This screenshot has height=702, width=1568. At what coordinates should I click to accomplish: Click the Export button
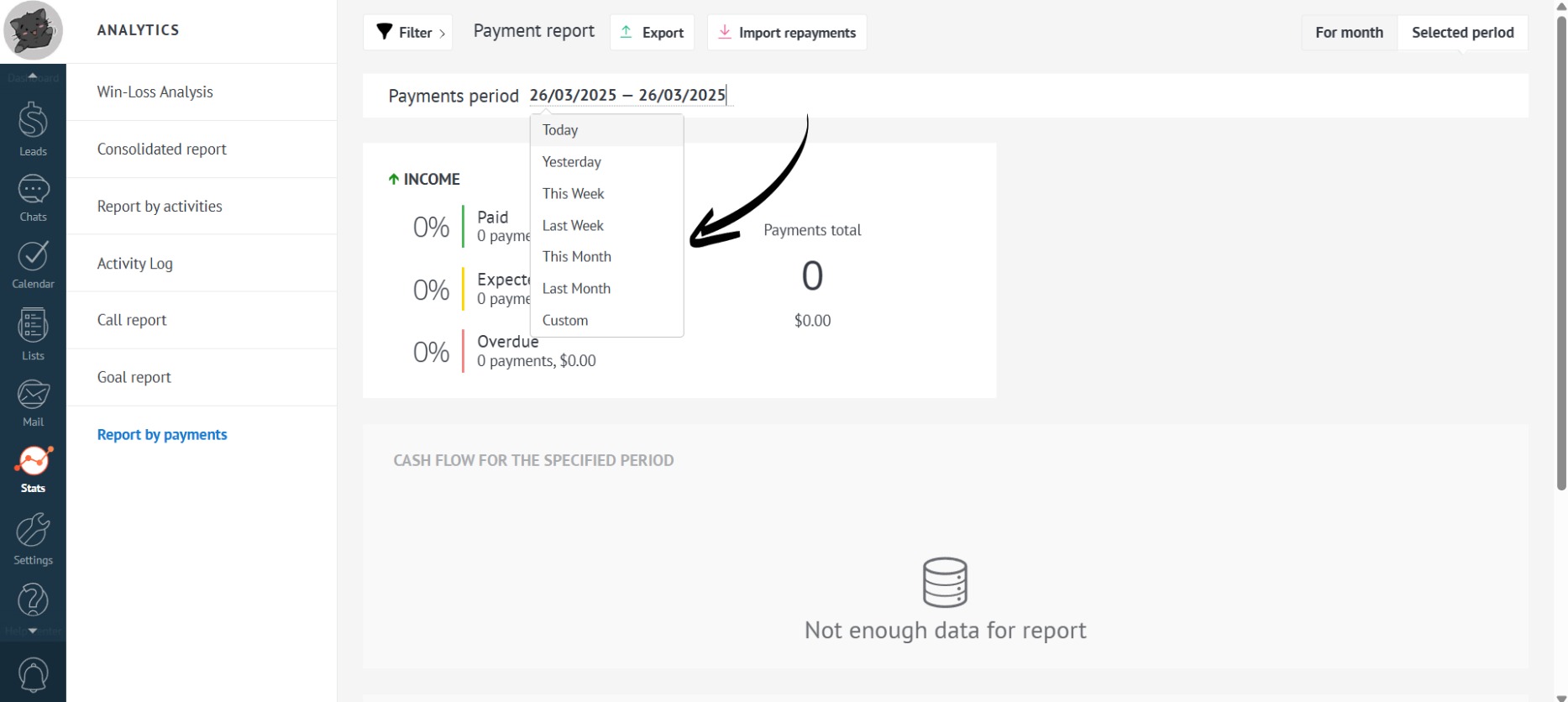click(652, 33)
